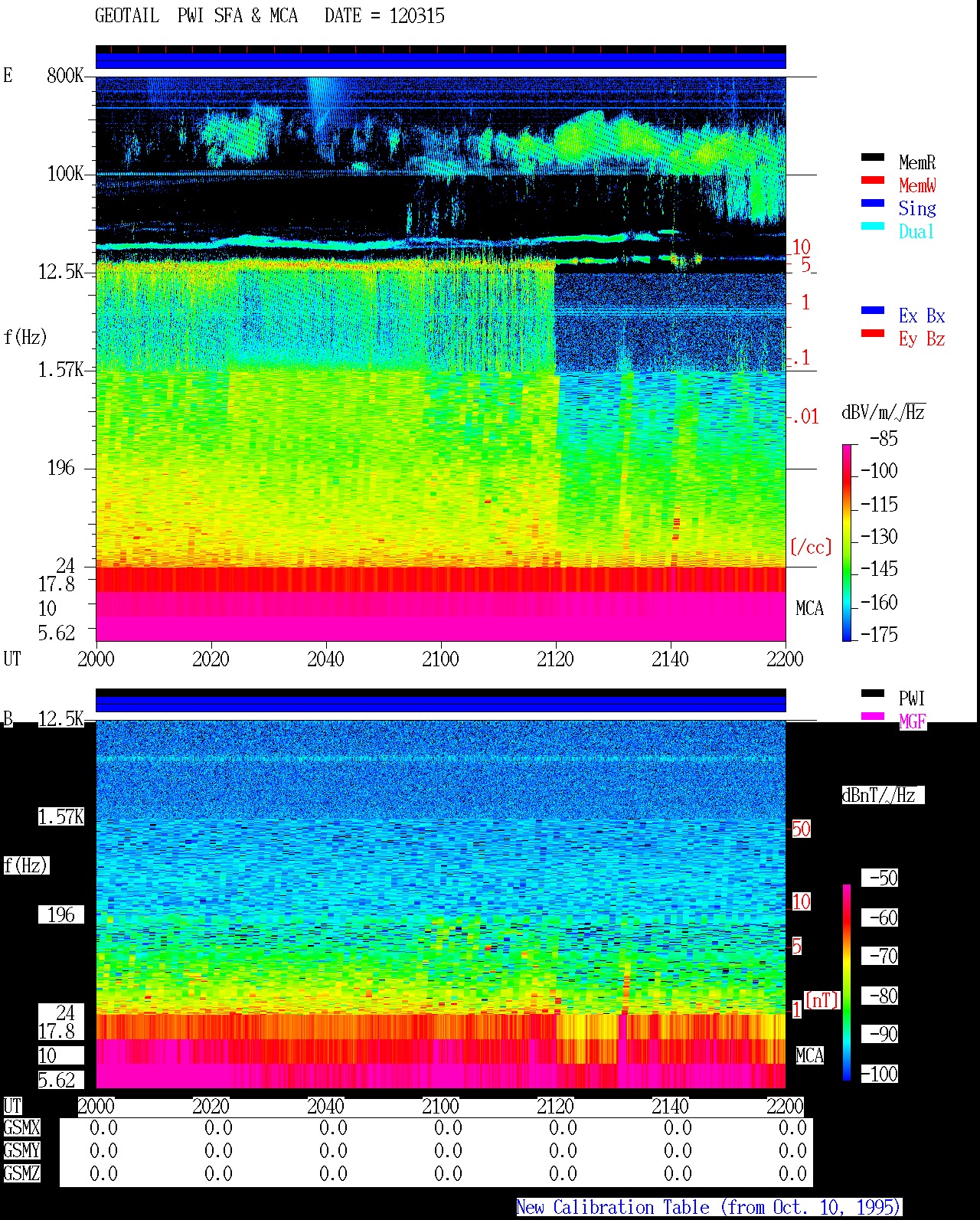Click the red .01 density scale label
The height and width of the screenshot is (1220, 980).
(805, 417)
